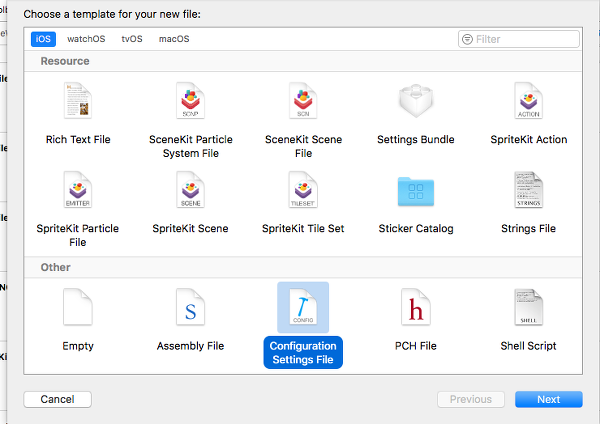Focus the Filter text field
The image size is (600, 424).
click(519, 39)
